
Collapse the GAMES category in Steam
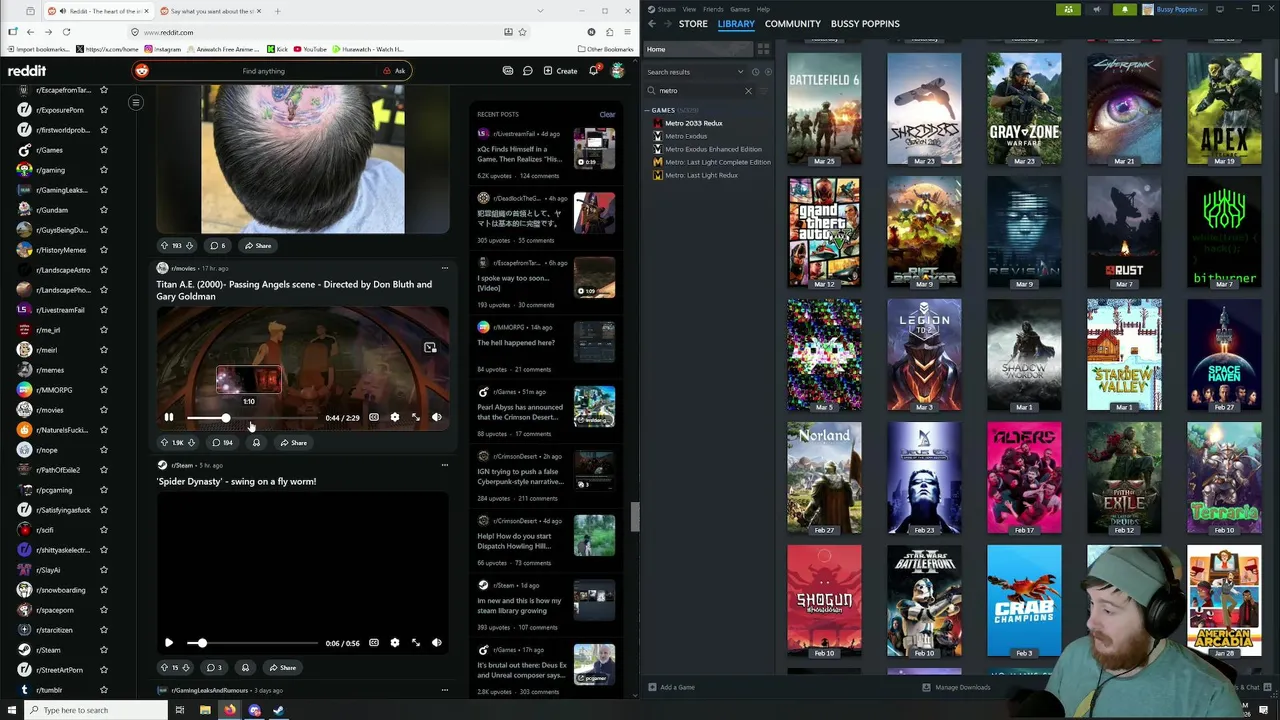click(647, 110)
